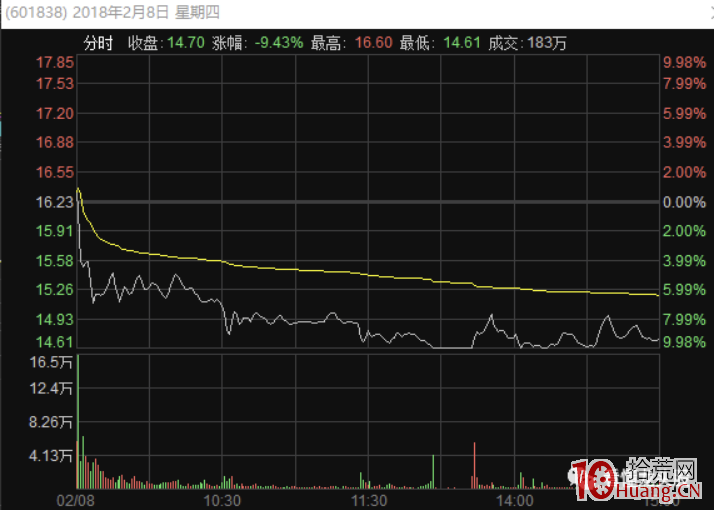
Task: Click the tall red volume bar after 11:30
Action: pos(474,465)
